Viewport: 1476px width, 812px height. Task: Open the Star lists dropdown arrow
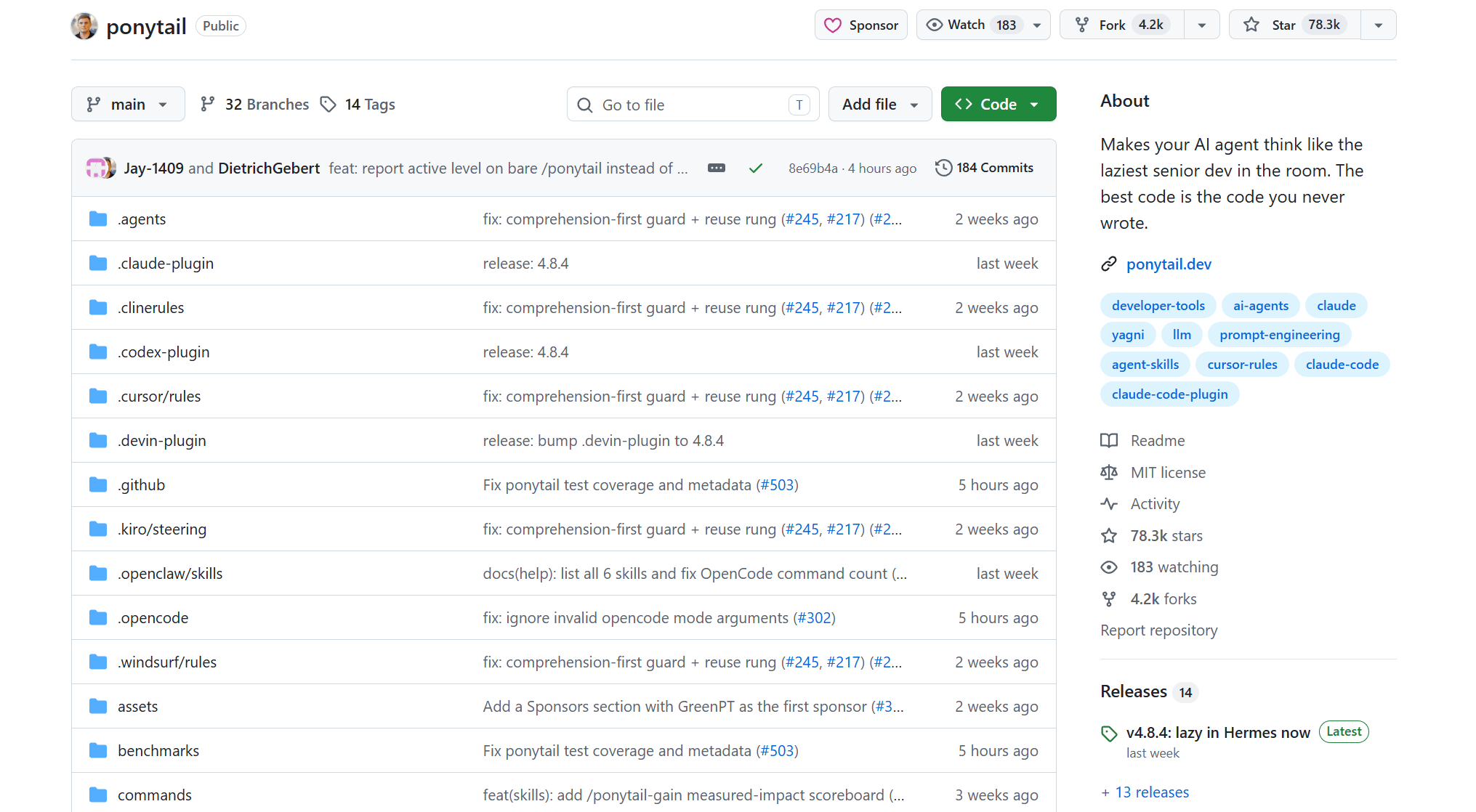click(x=1379, y=25)
